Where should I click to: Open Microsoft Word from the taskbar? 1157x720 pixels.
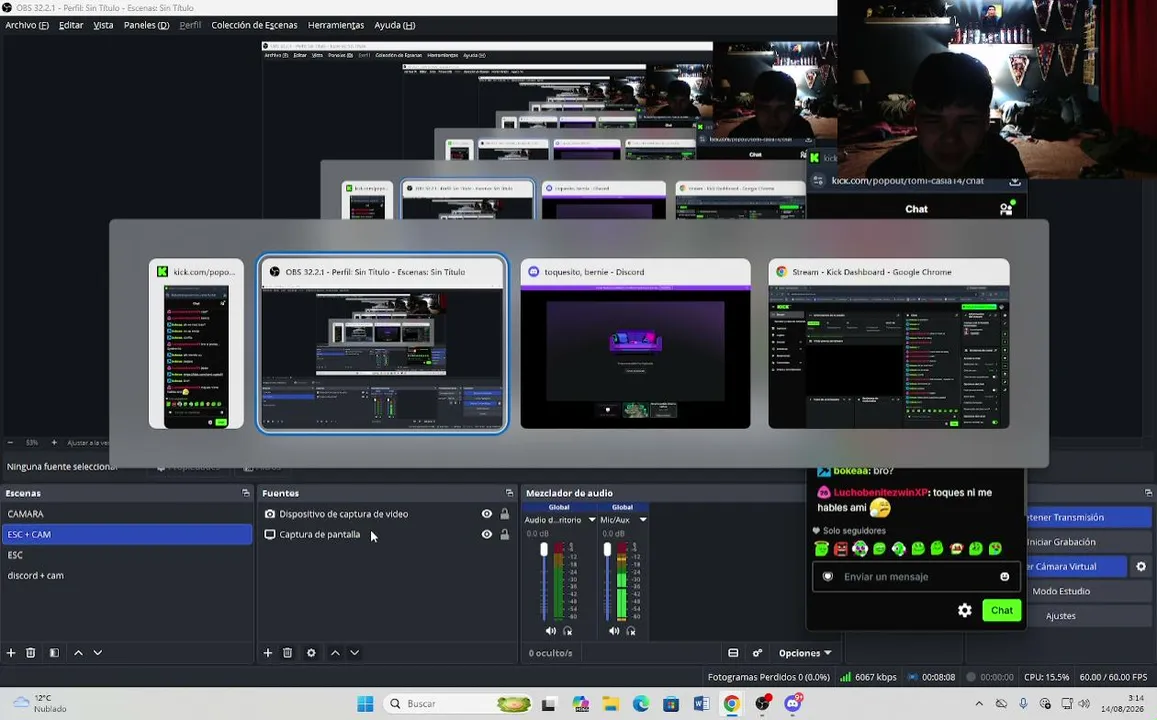701,704
